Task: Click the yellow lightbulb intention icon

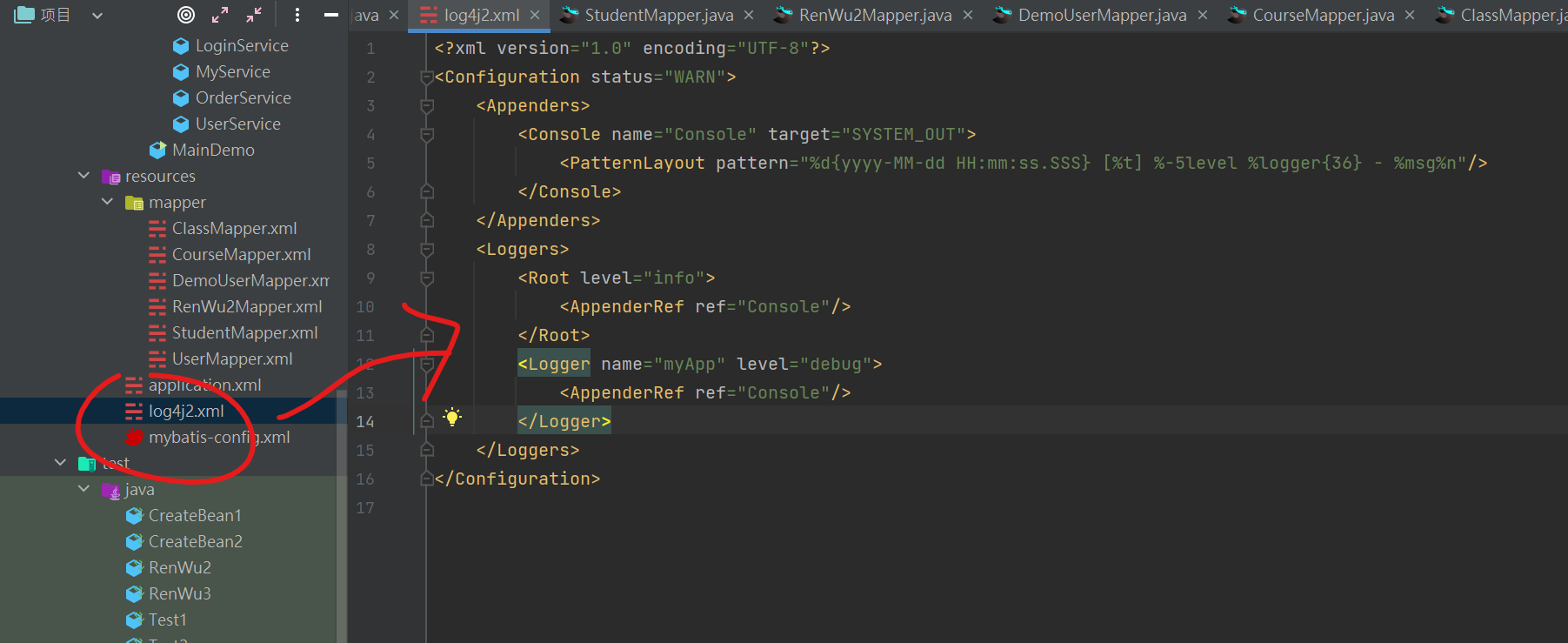Action: coord(452,417)
